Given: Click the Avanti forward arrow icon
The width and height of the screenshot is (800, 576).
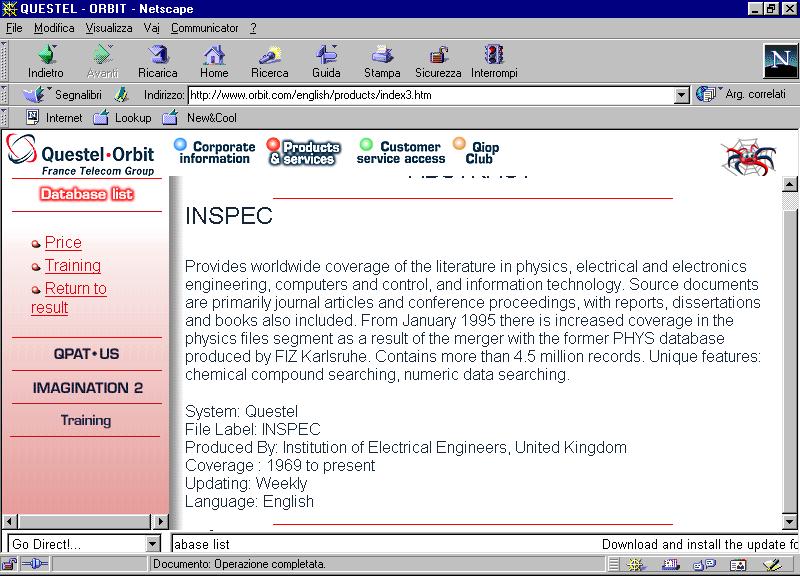Looking at the screenshot, I should tap(102, 54).
